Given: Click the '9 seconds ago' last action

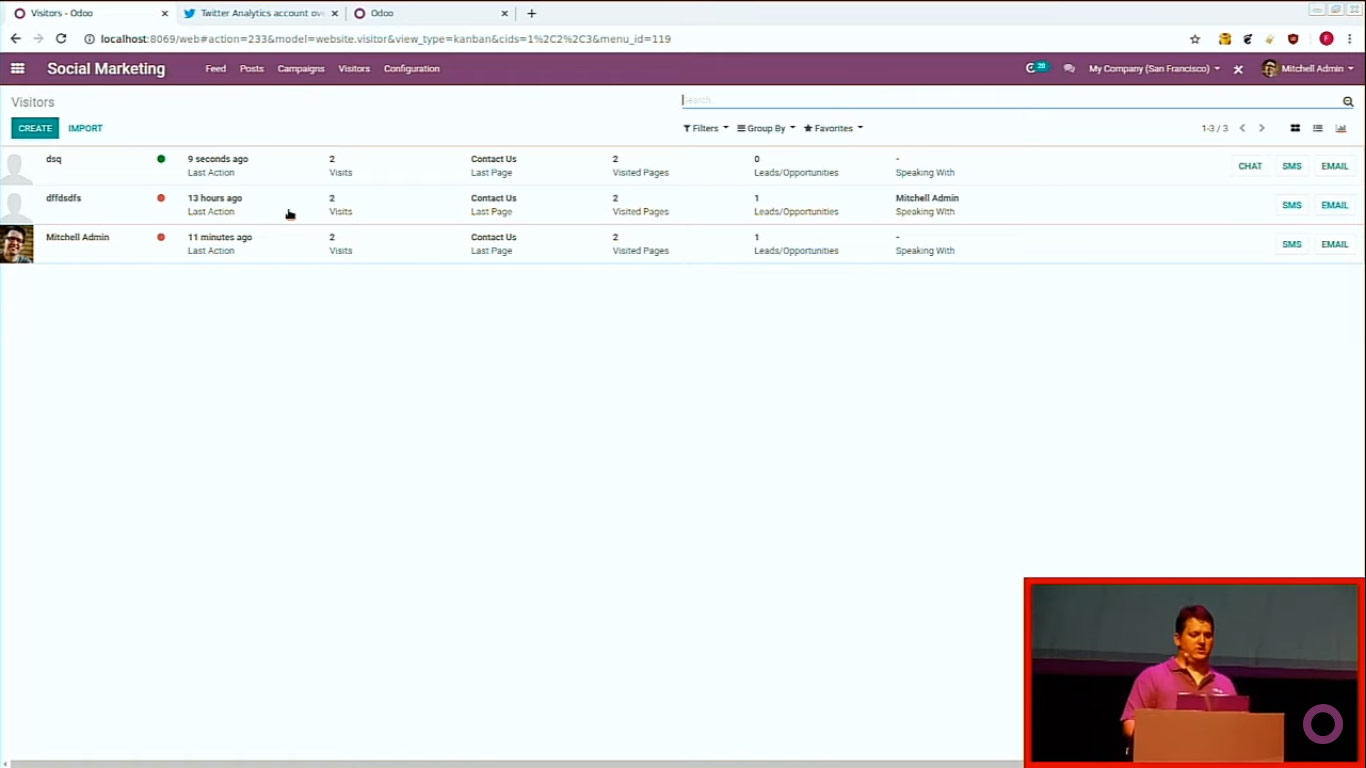Looking at the screenshot, I should (x=218, y=159).
